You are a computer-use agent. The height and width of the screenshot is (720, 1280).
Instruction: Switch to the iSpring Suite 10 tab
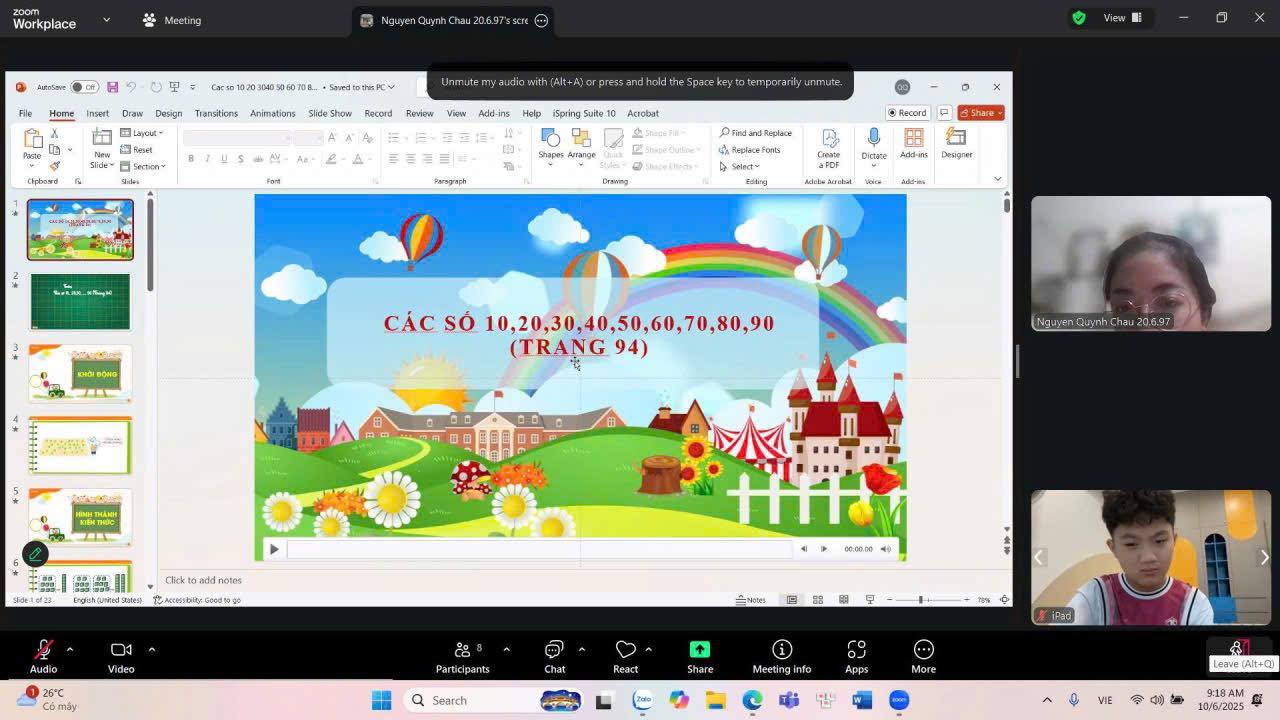pos(584,113)
